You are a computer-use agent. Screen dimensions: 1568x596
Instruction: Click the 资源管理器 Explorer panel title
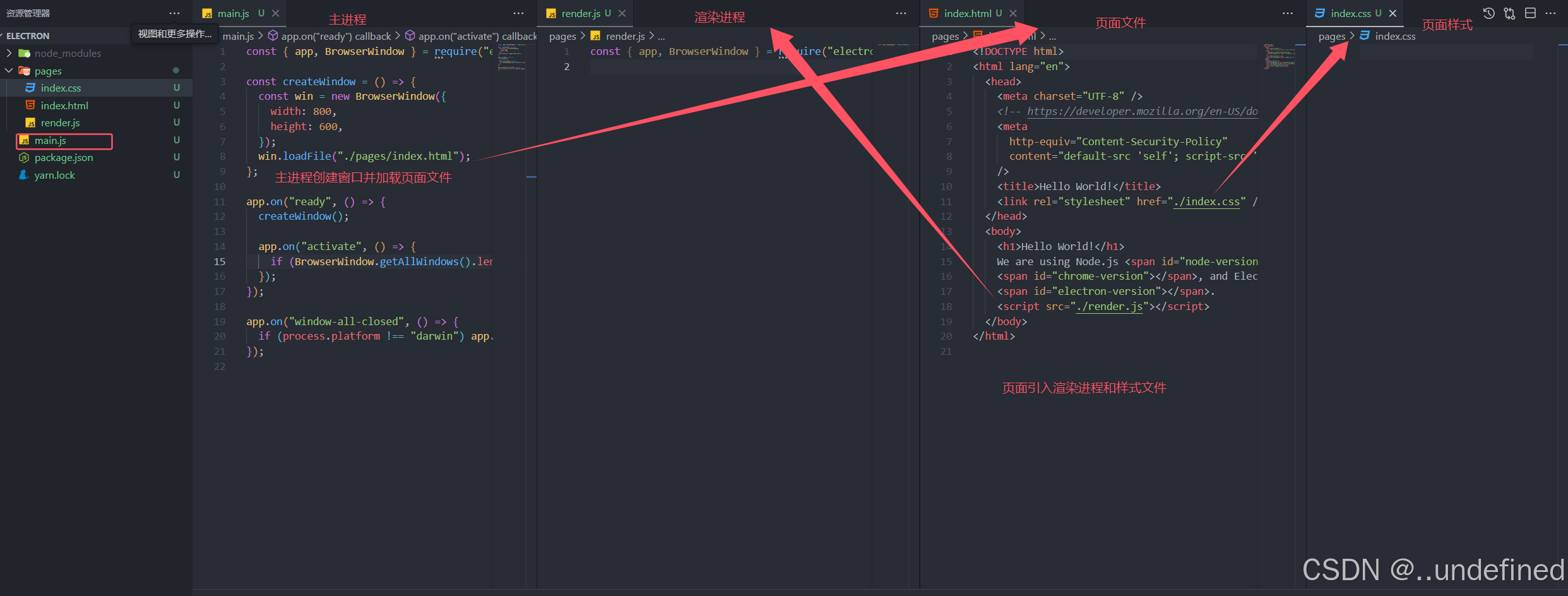(28, 13)
